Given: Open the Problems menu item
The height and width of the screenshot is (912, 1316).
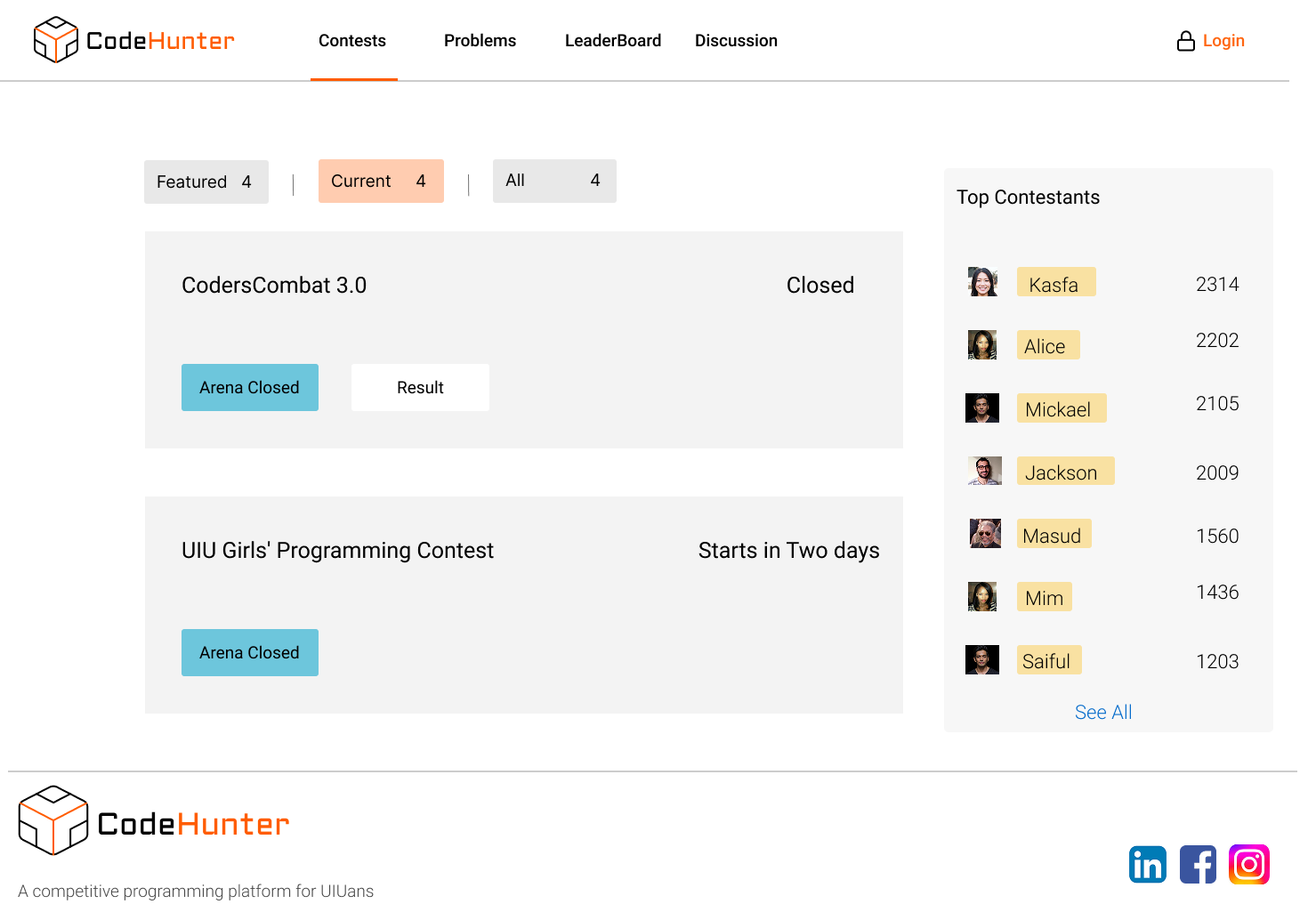Looking at the screenshot, I should 480,41.
